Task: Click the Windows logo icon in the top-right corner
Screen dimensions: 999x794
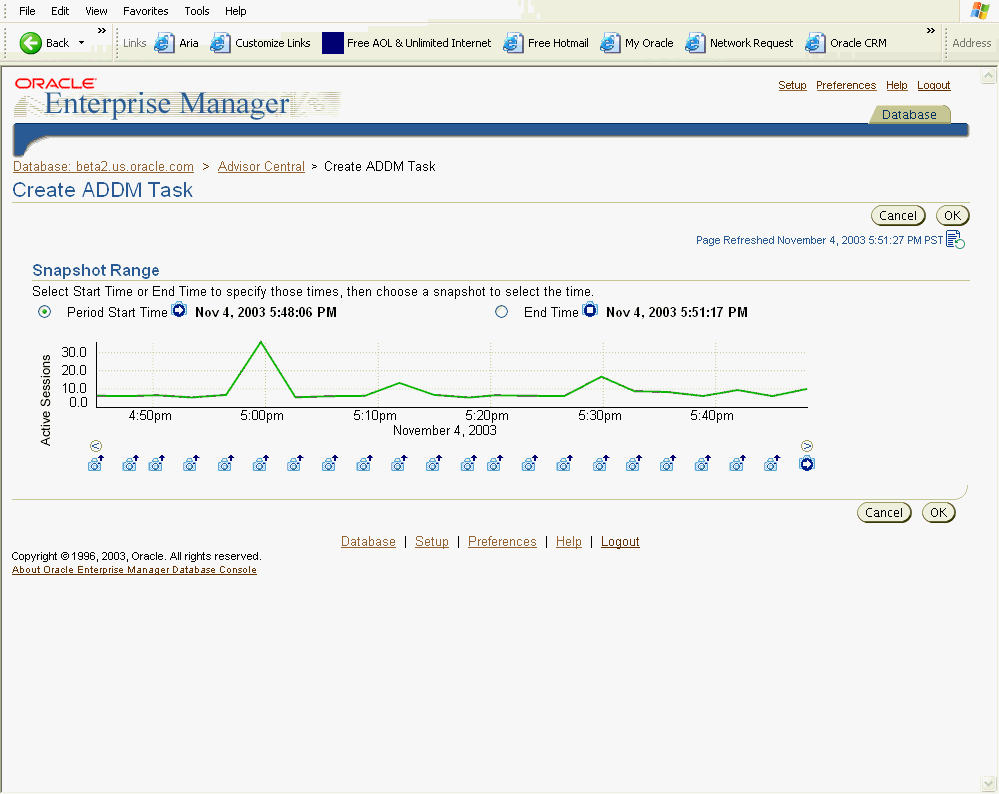Action: click(x=979, y=11)
